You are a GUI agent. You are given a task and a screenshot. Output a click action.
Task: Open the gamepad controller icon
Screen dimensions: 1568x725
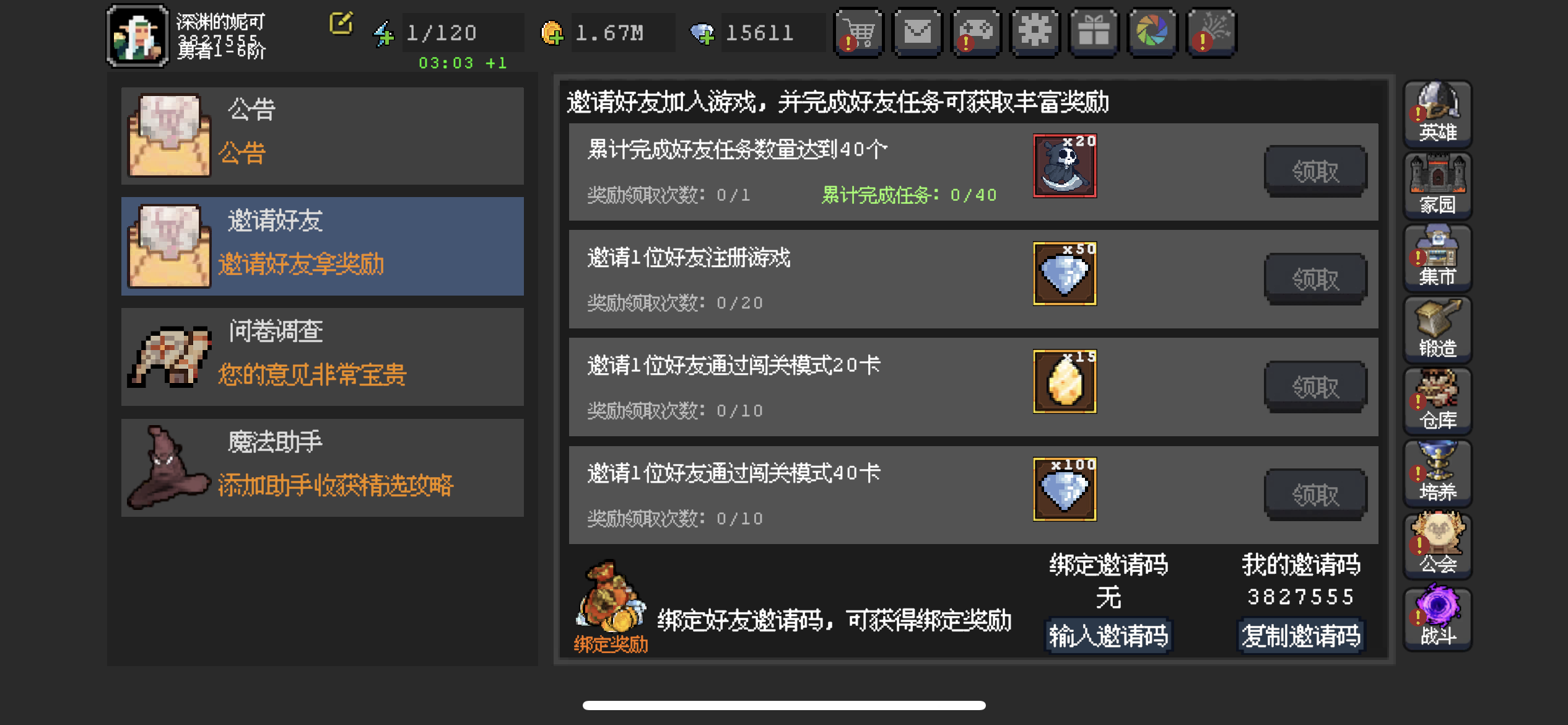(976, 32)
